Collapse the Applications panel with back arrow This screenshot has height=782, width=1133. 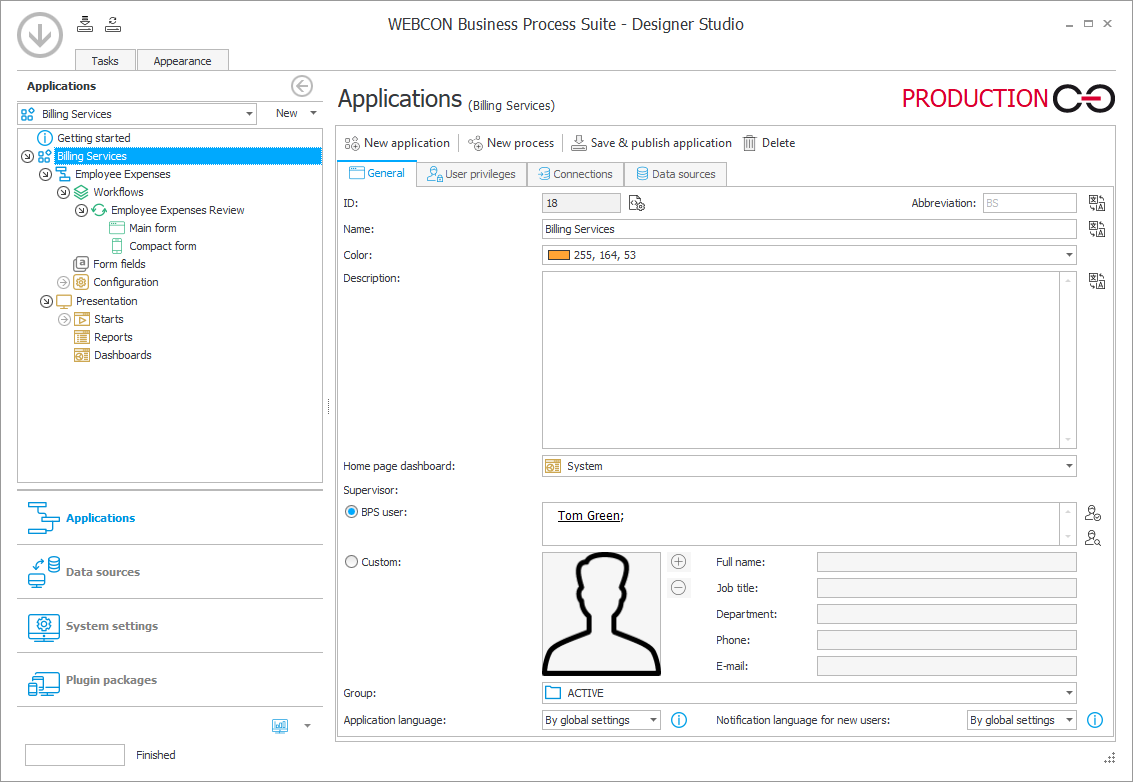click(302, 86)
